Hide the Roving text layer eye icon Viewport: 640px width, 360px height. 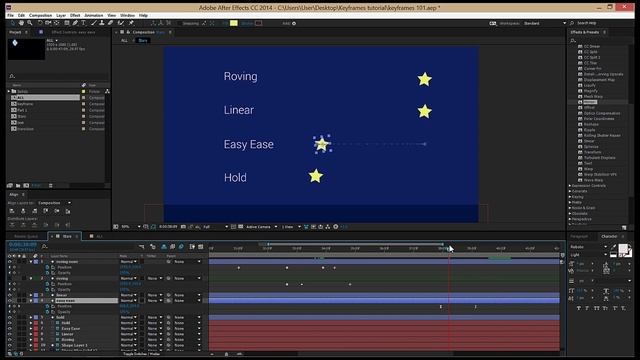[x=9, y=340]
